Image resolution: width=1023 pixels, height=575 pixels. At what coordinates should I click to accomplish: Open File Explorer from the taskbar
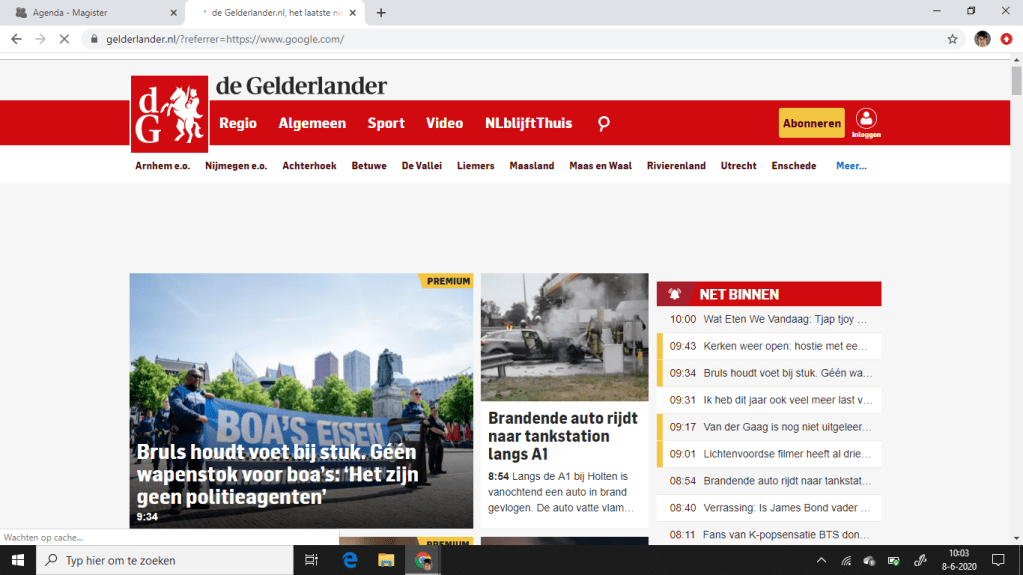tap(386, 560)
